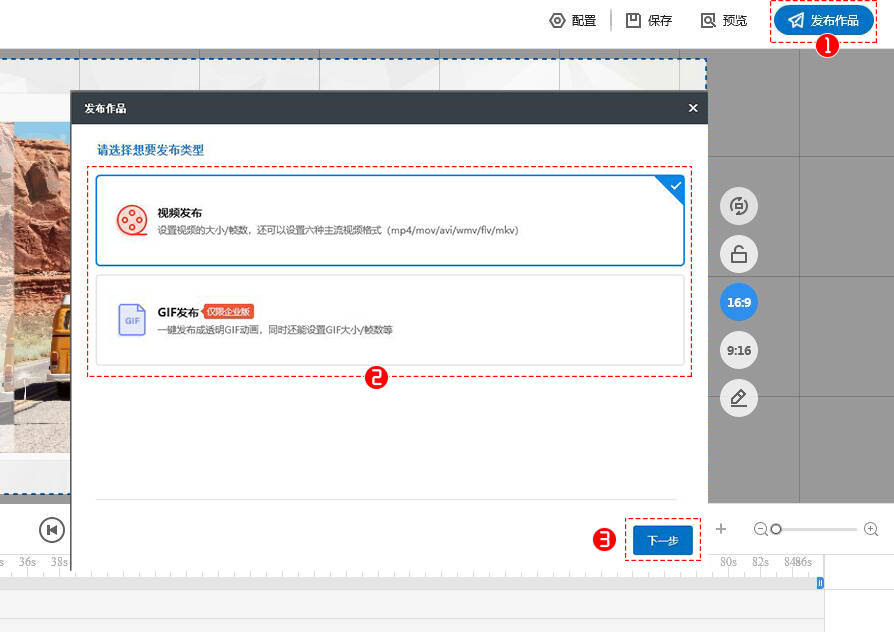Switch canvas ratio to 9:16
Screen dimensions: 894x632
(x=739, y=350)
